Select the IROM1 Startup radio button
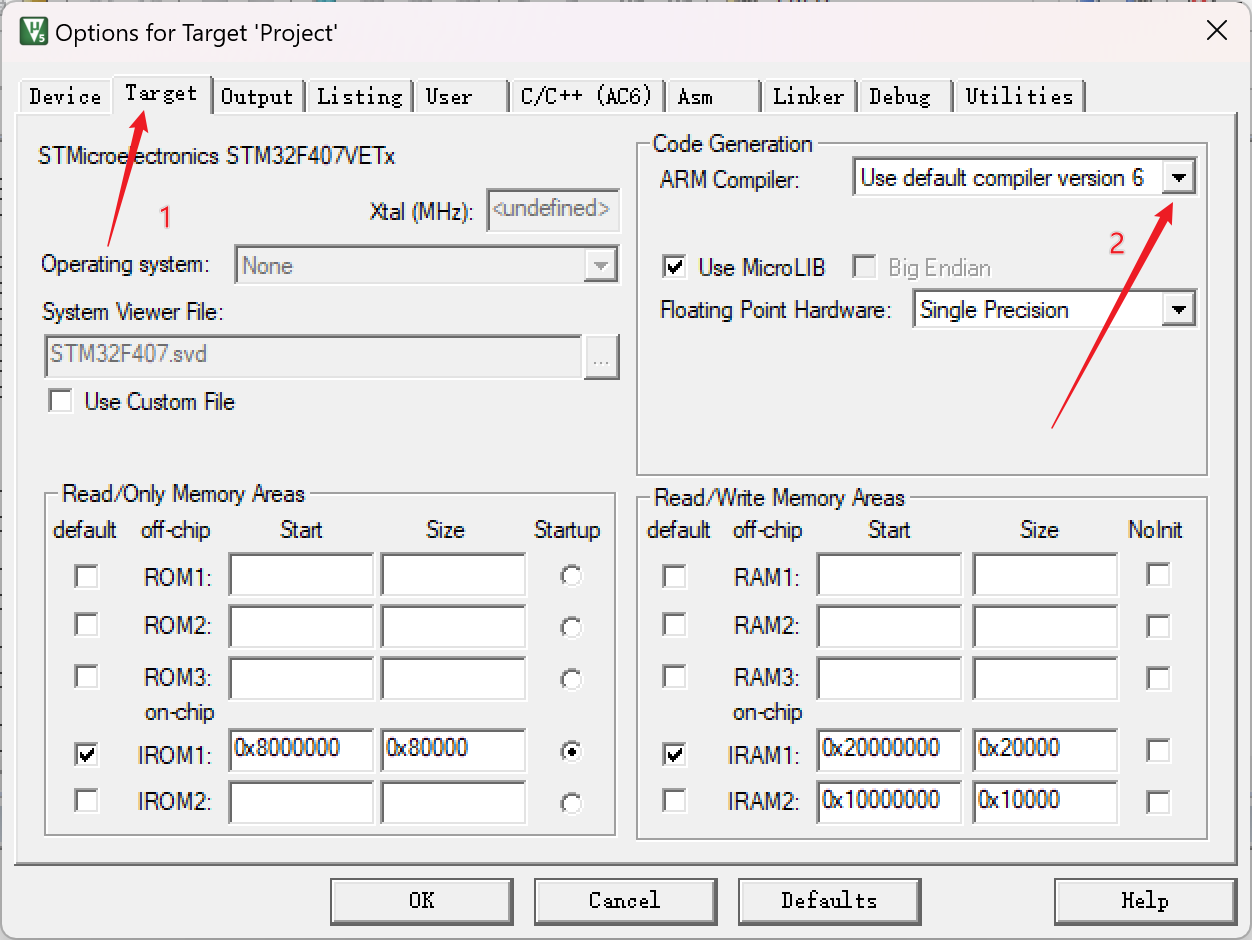Image resolution: width=1252 pixels, height=940 pixels. 571,752
